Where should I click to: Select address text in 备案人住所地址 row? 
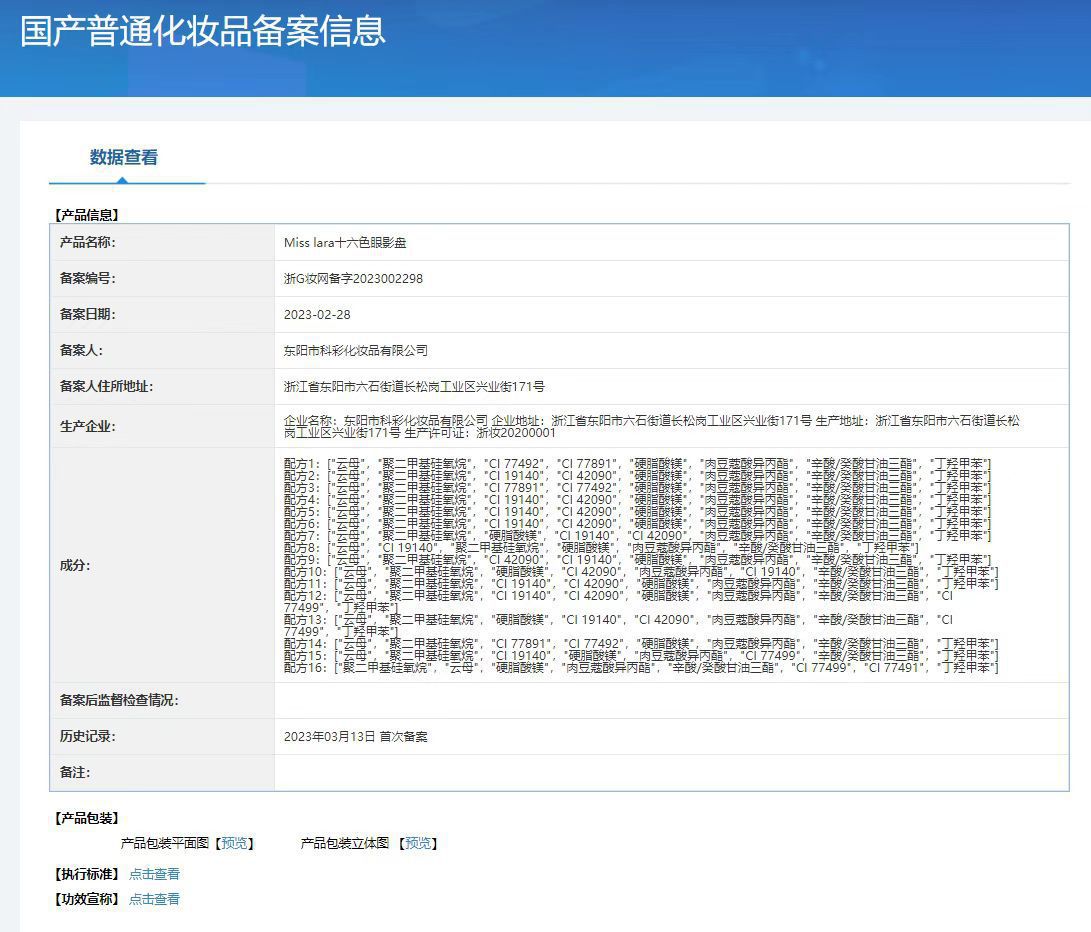tap(414, 387)
